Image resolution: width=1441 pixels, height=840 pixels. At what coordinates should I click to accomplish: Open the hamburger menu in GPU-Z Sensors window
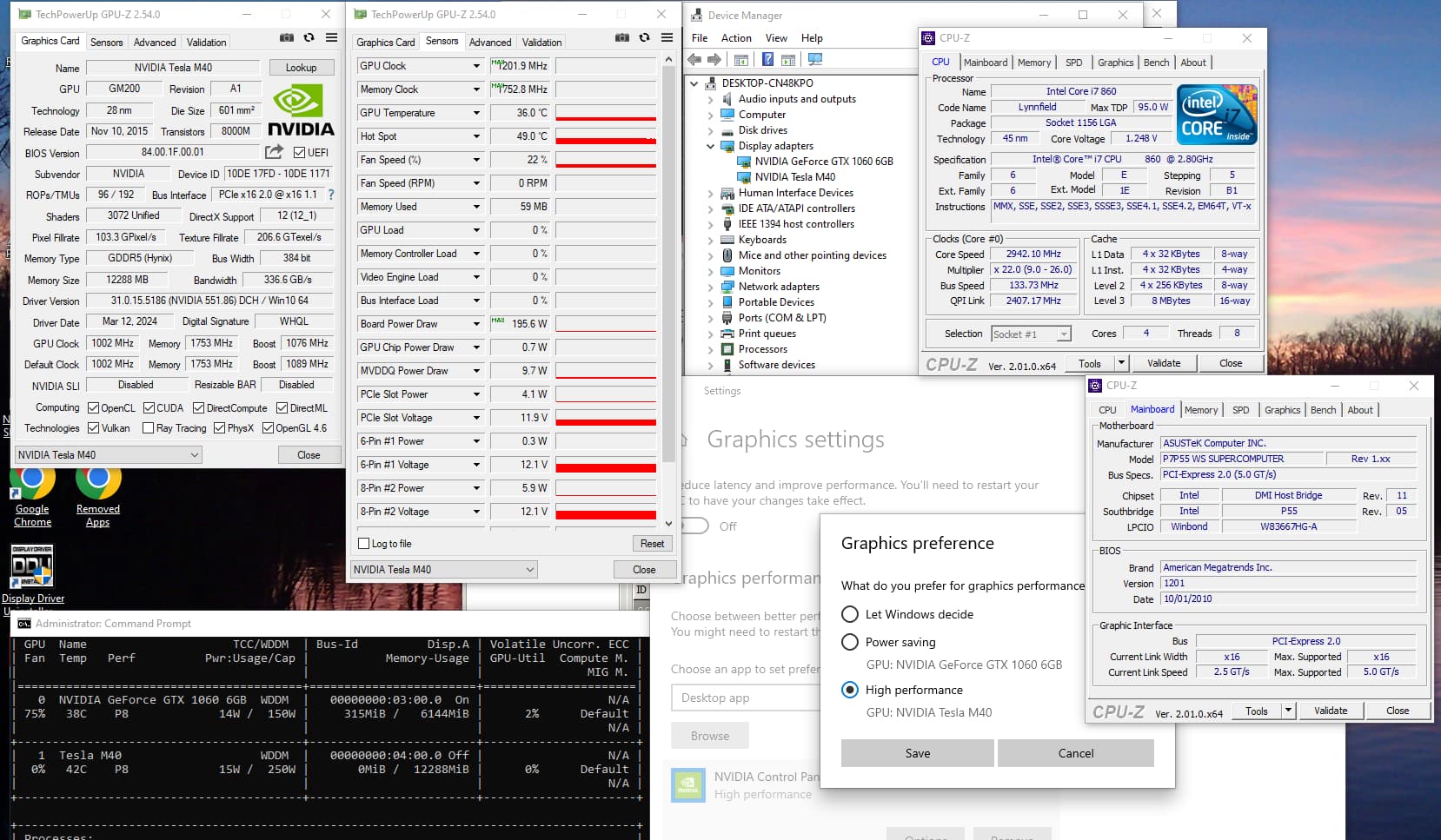click(667, 38)
